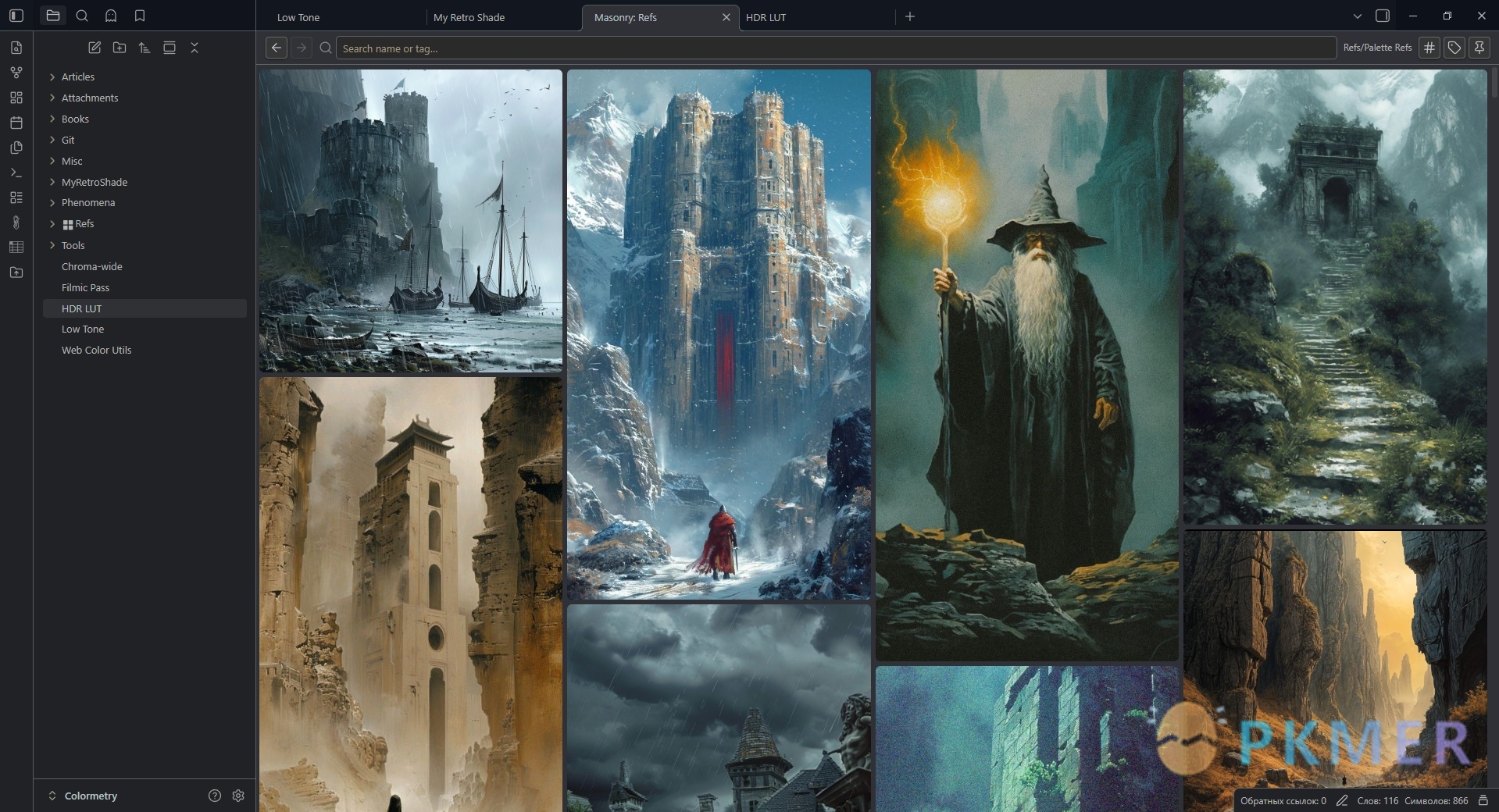Focus the 'Search name or tag' field
1499x812 pixels.
[836, 48]
